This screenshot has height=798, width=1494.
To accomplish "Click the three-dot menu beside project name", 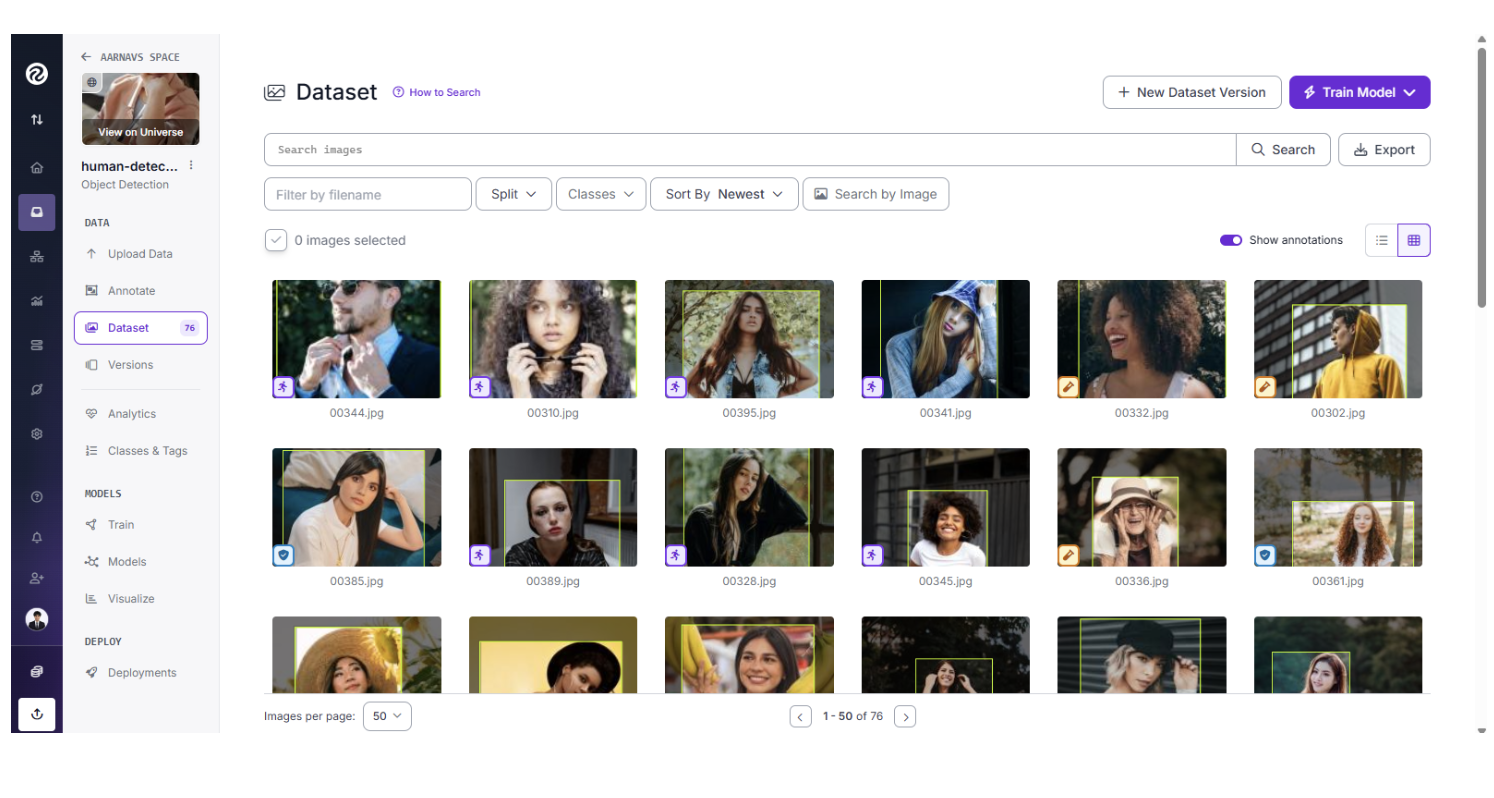I will (191, 166).
